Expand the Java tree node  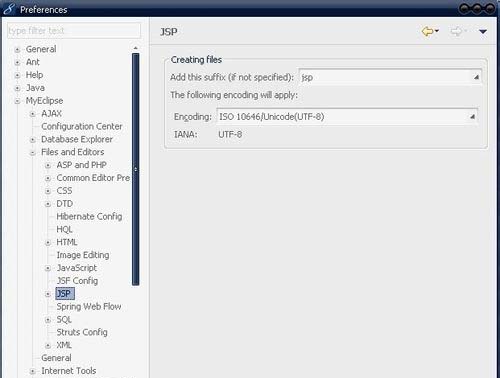[17, 88]
